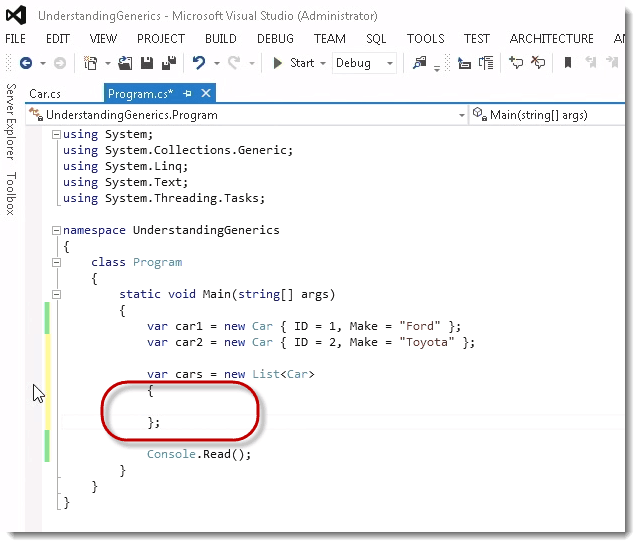The height and width of the screenshot is (547, 640).
Task: Open the DEBUG menu
Action: pyautogui.click(x=275, y=39)
